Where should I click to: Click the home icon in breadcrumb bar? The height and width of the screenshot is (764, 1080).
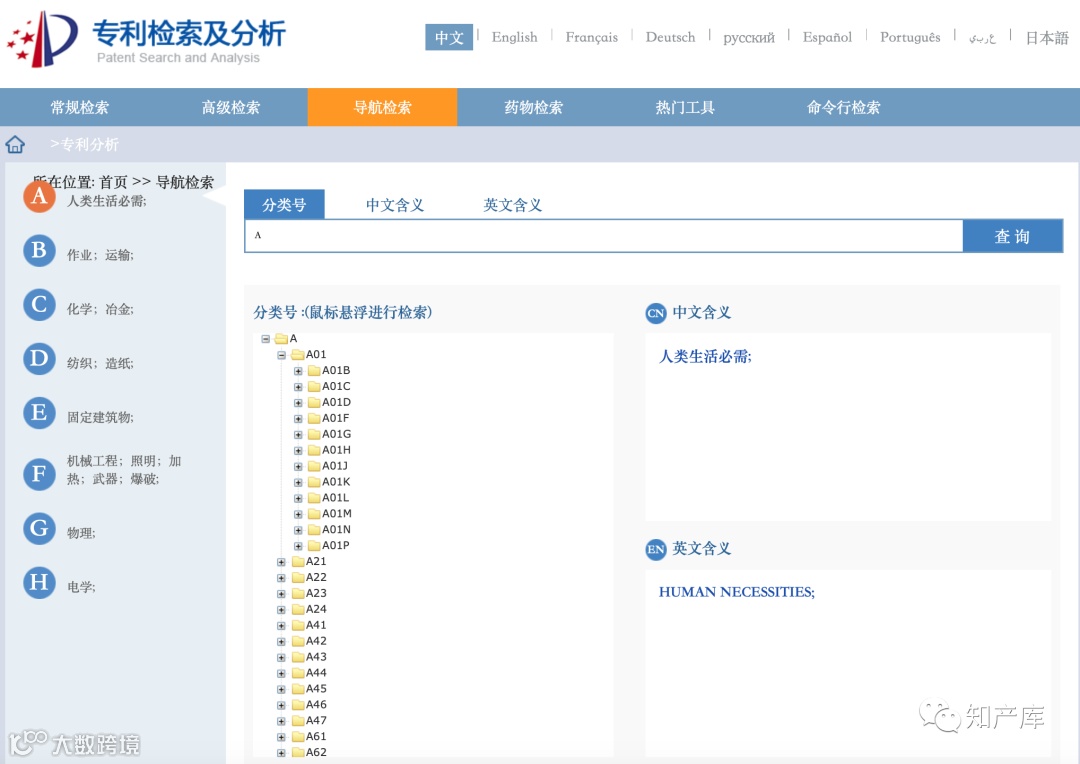click(x=15, y=144)
